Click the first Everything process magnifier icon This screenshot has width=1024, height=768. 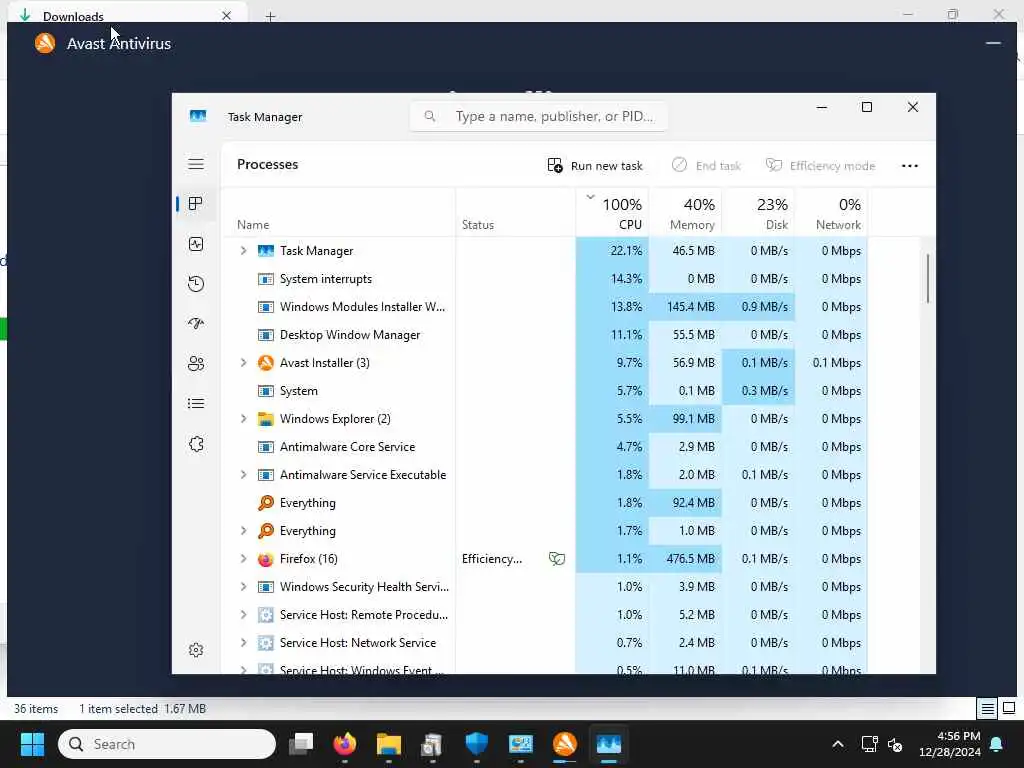(x=266, y=503)
